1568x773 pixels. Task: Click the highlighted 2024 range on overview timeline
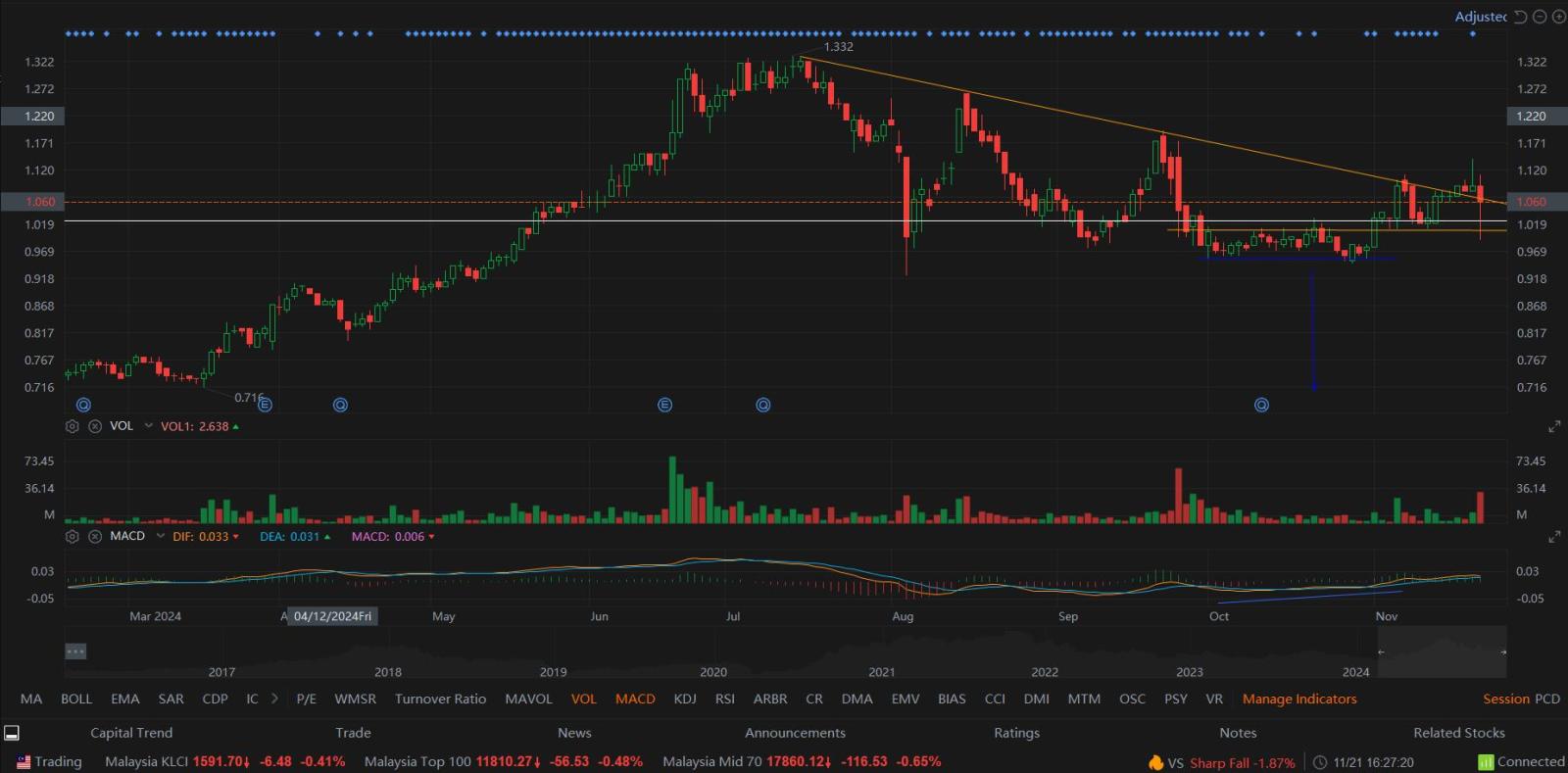point(1441,652)
